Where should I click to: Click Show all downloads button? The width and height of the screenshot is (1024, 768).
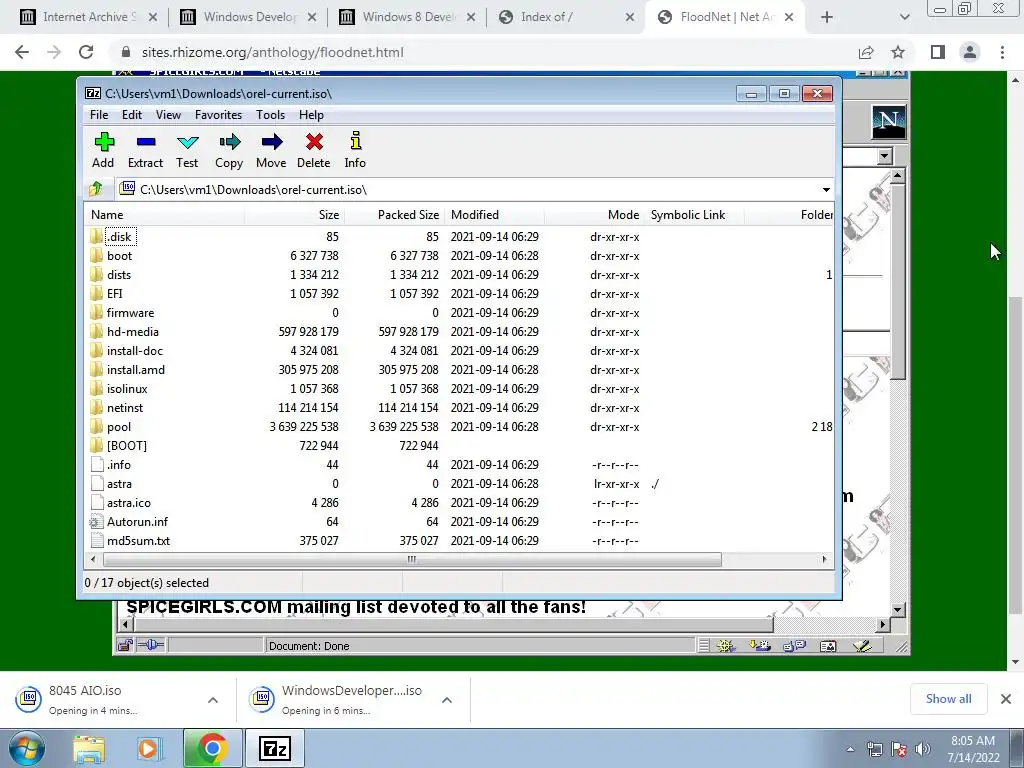pos(948,699)
